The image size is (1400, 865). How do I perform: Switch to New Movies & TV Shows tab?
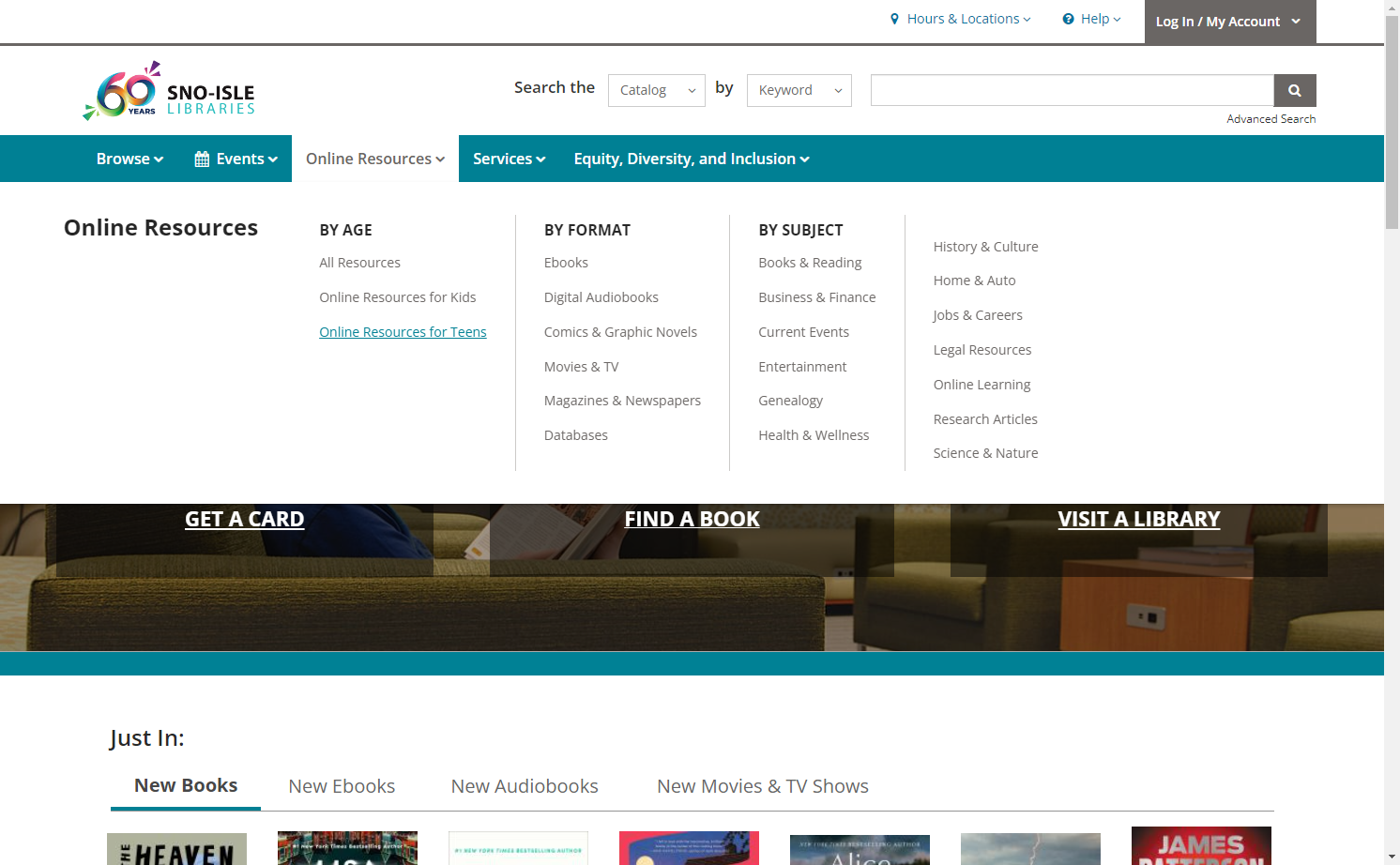pos(763,786)
